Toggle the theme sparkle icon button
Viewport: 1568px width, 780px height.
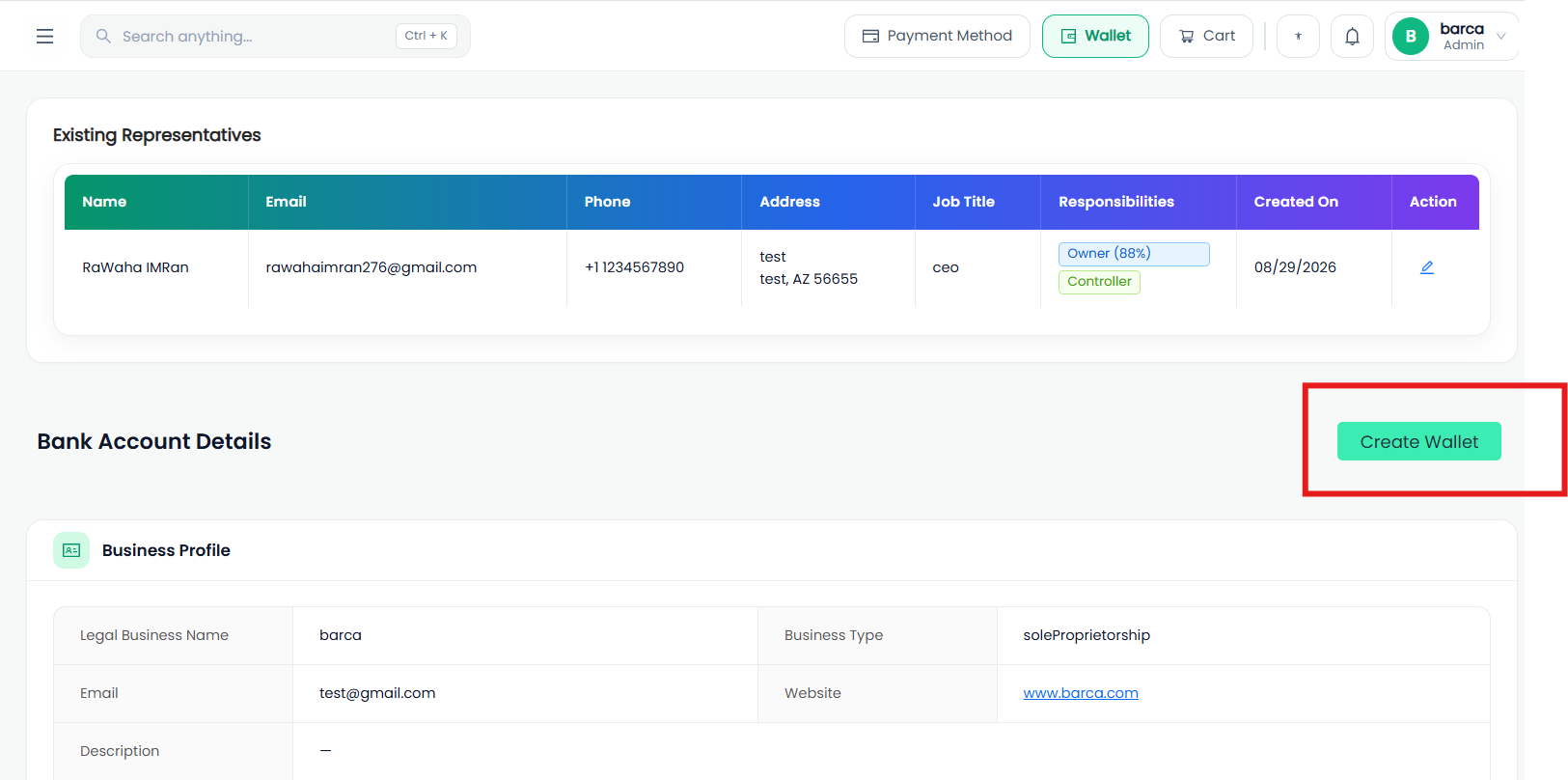pos(1298,36)
